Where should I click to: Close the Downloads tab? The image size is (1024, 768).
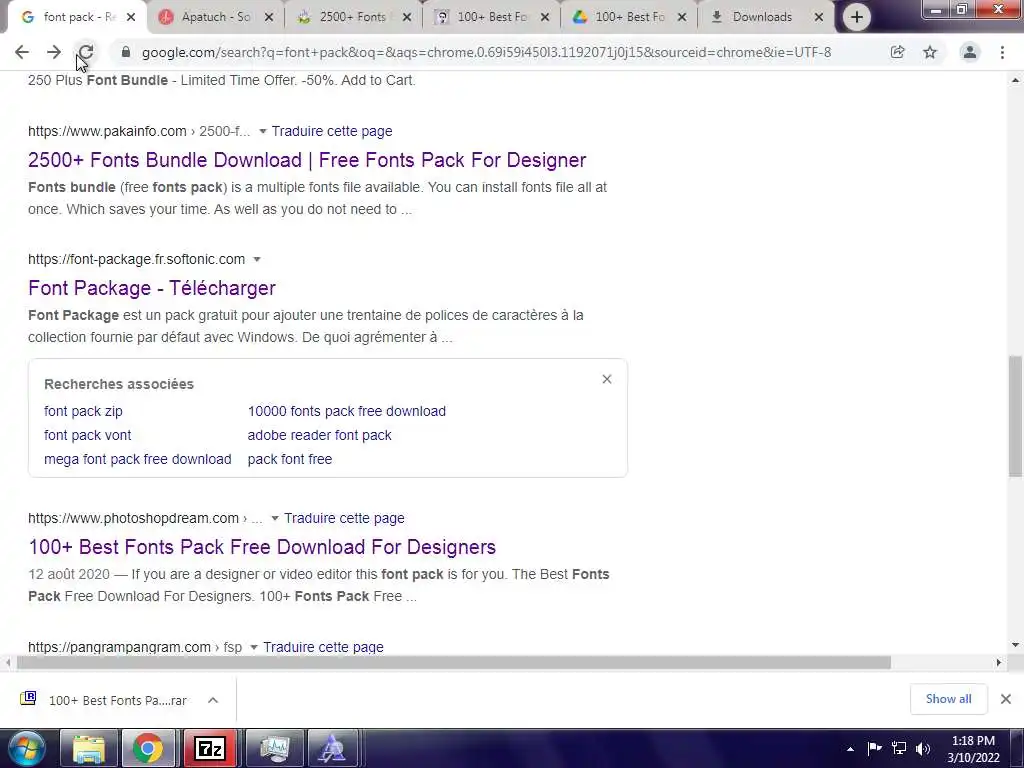coord(819,17)
